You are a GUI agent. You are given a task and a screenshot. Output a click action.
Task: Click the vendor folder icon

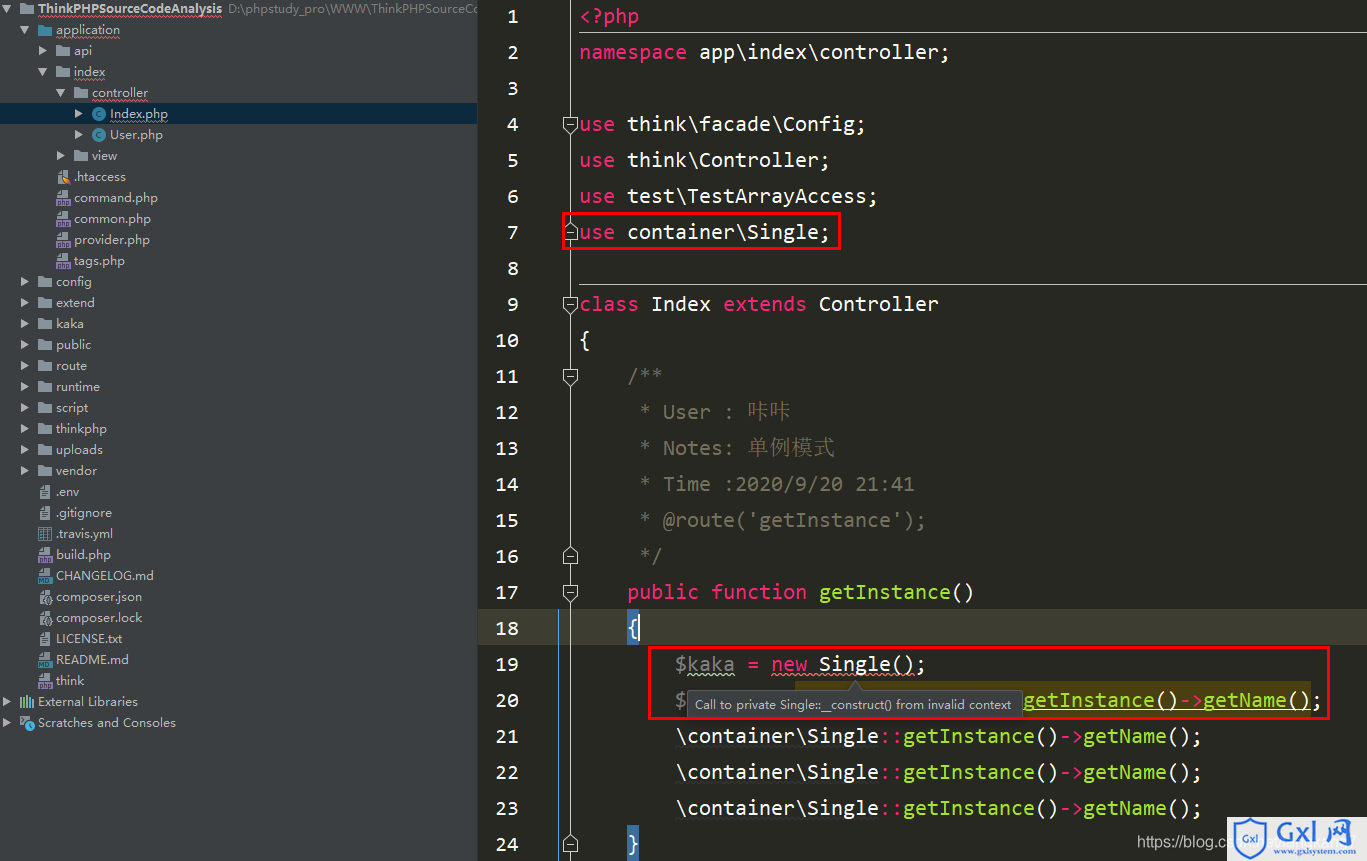pyautogui.click(x=45, y=471)
